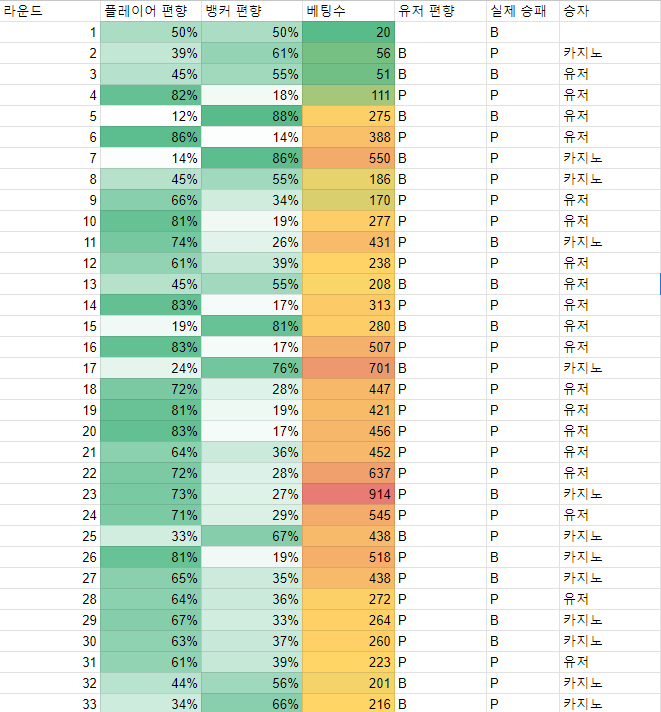Click the empty 유저 편향 cell in round 1

point(440,32)
